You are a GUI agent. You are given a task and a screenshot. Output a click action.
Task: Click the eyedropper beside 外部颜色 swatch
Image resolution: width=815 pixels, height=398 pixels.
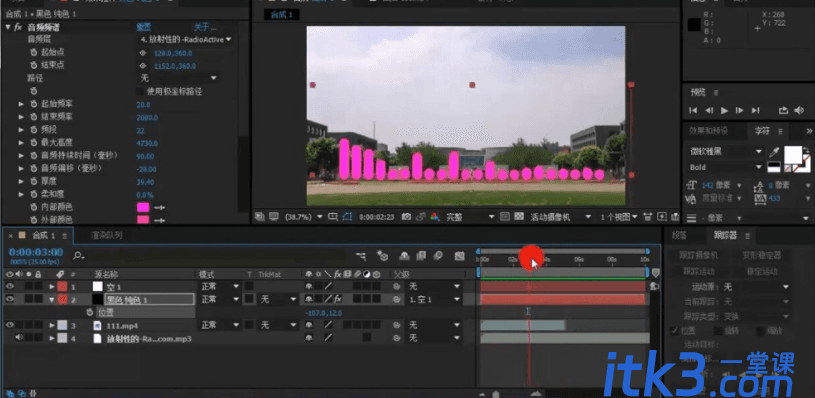coord(159,220)
